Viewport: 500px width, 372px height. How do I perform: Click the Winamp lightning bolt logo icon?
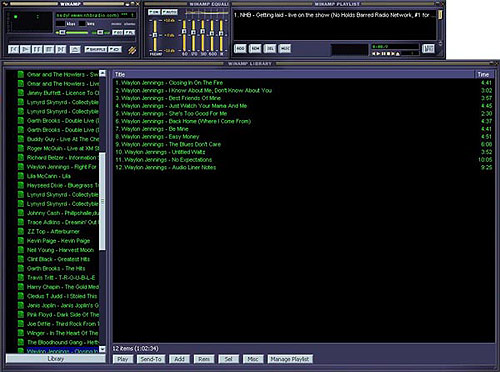coord(132,50)
